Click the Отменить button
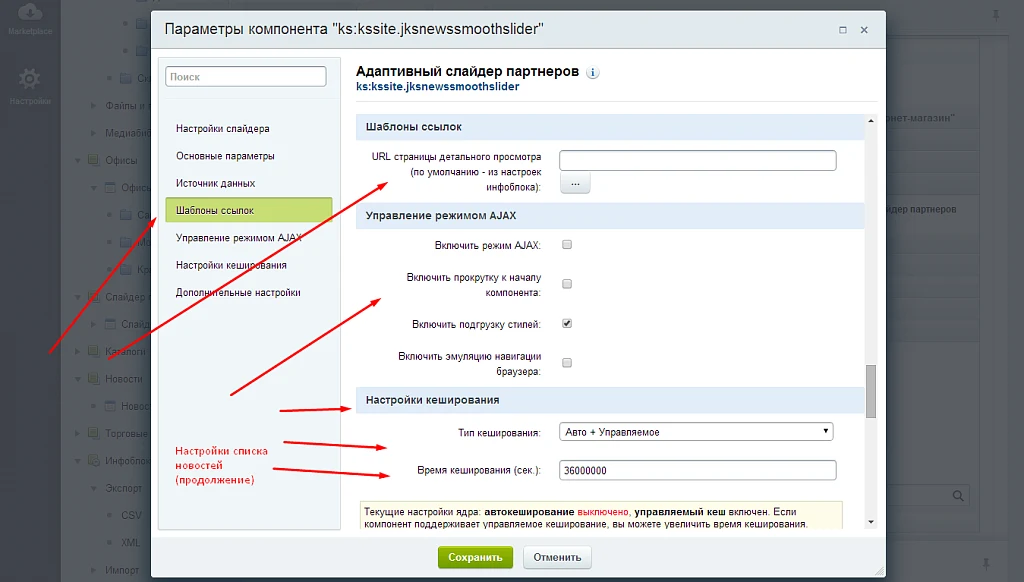Image resolution: width=1024 pixels, height=582 pixels. point(557,557)
